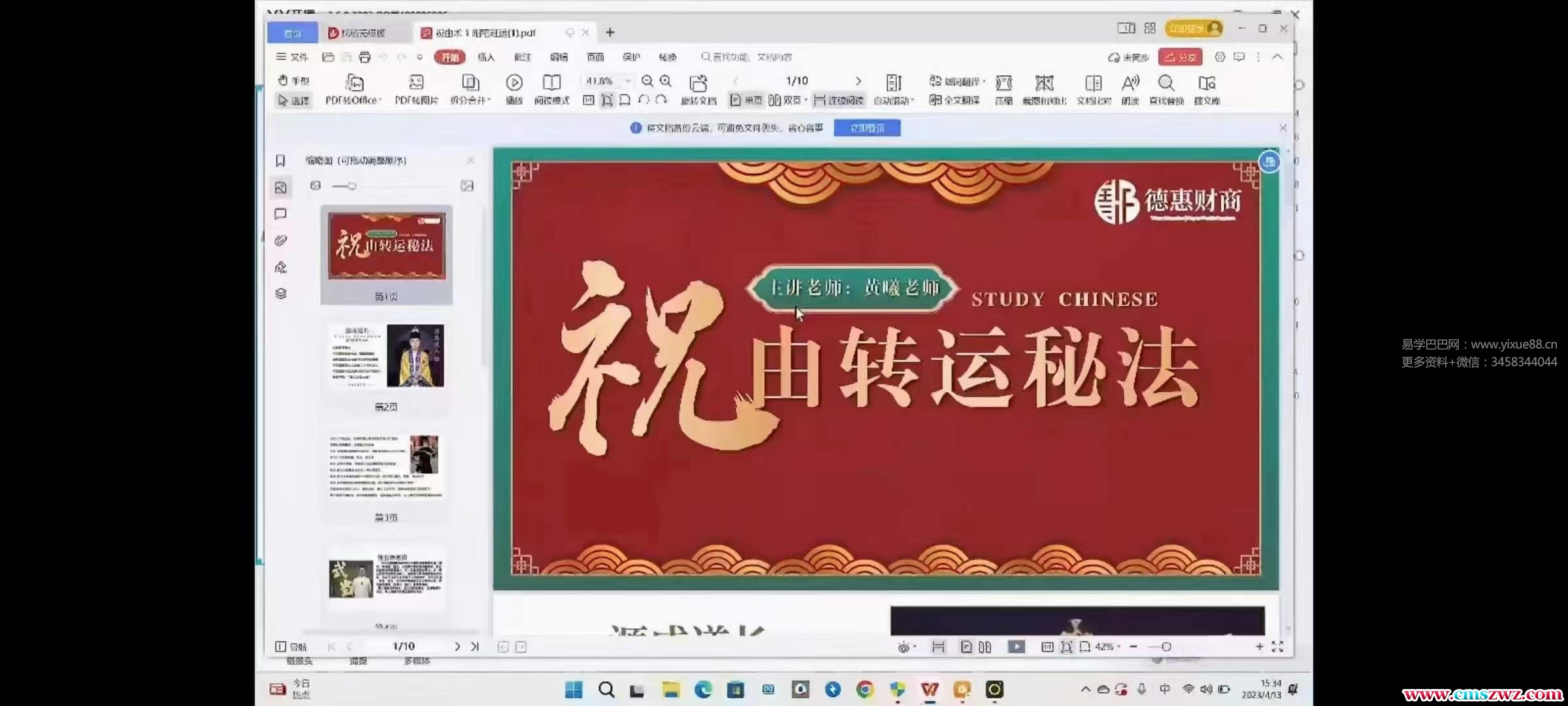1568x706 pixels.
Task: Click the red Share button
Action: [x=1180, y=58]
